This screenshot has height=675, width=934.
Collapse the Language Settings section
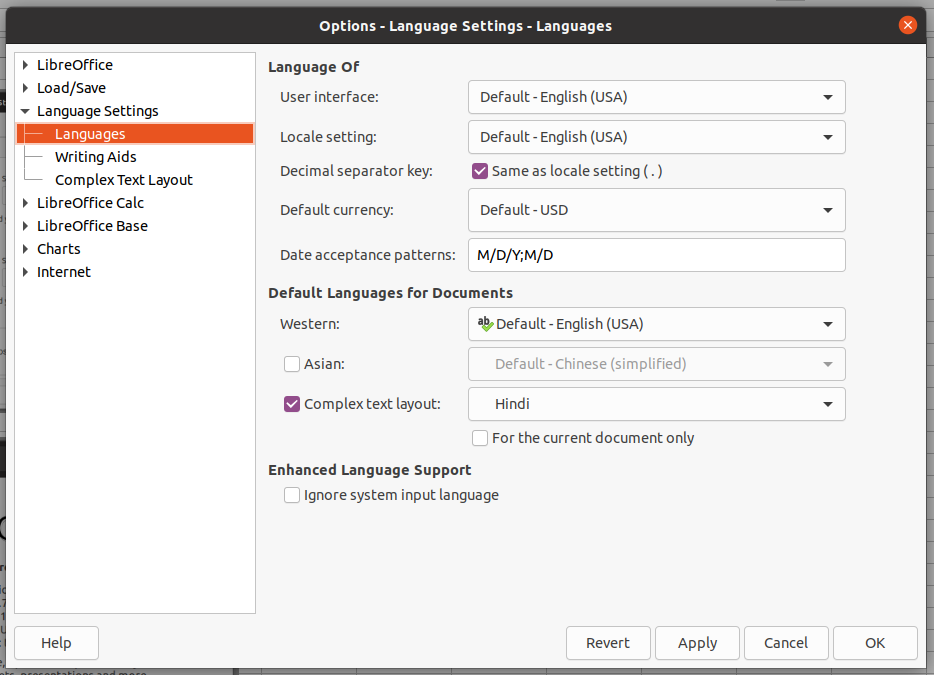click(x=25, y=110)
